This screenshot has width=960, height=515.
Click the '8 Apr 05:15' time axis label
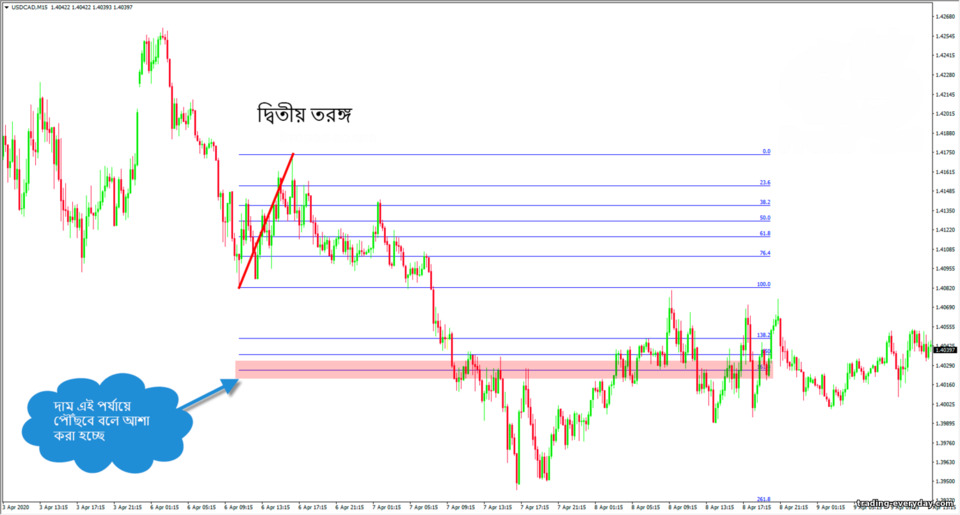click(x=645, y=507)
